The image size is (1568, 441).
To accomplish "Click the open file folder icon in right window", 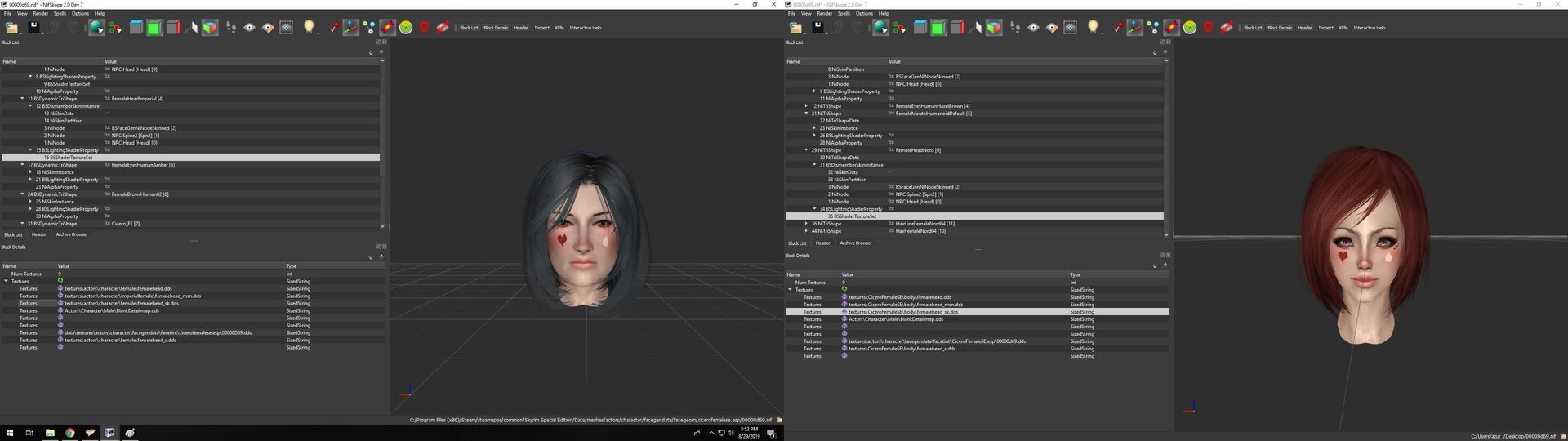I will pos(795,27).
